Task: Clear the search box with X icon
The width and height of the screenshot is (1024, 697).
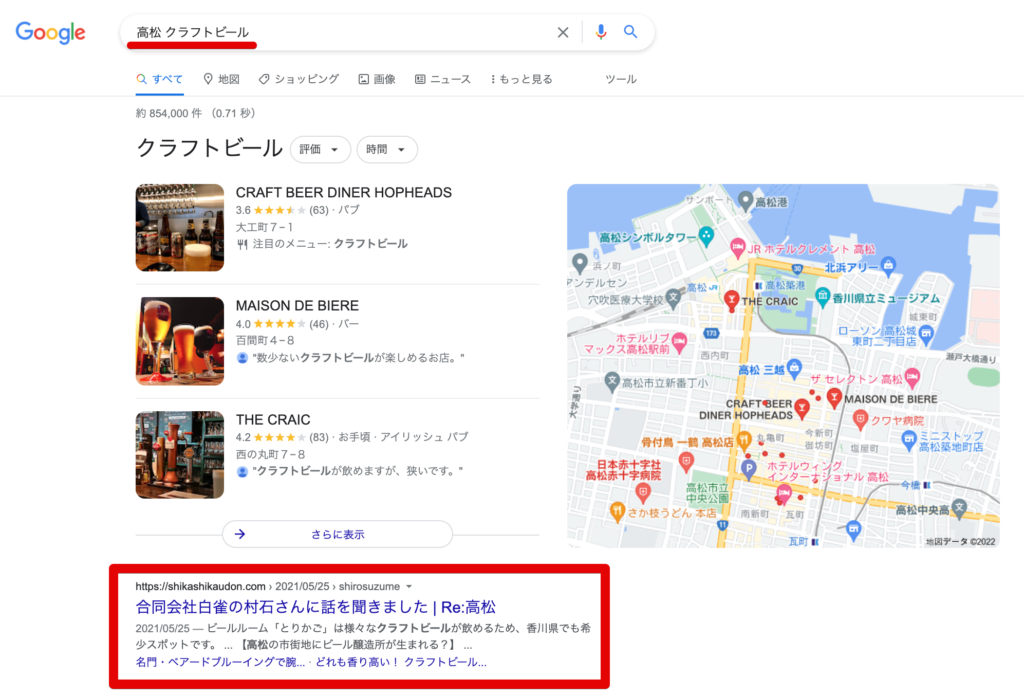Action: [x=562, y=32]
